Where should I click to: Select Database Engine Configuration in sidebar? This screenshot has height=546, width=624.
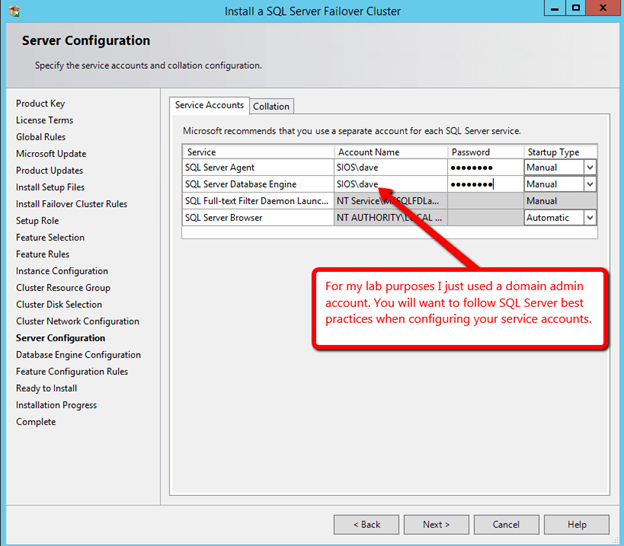coord(78,355)
